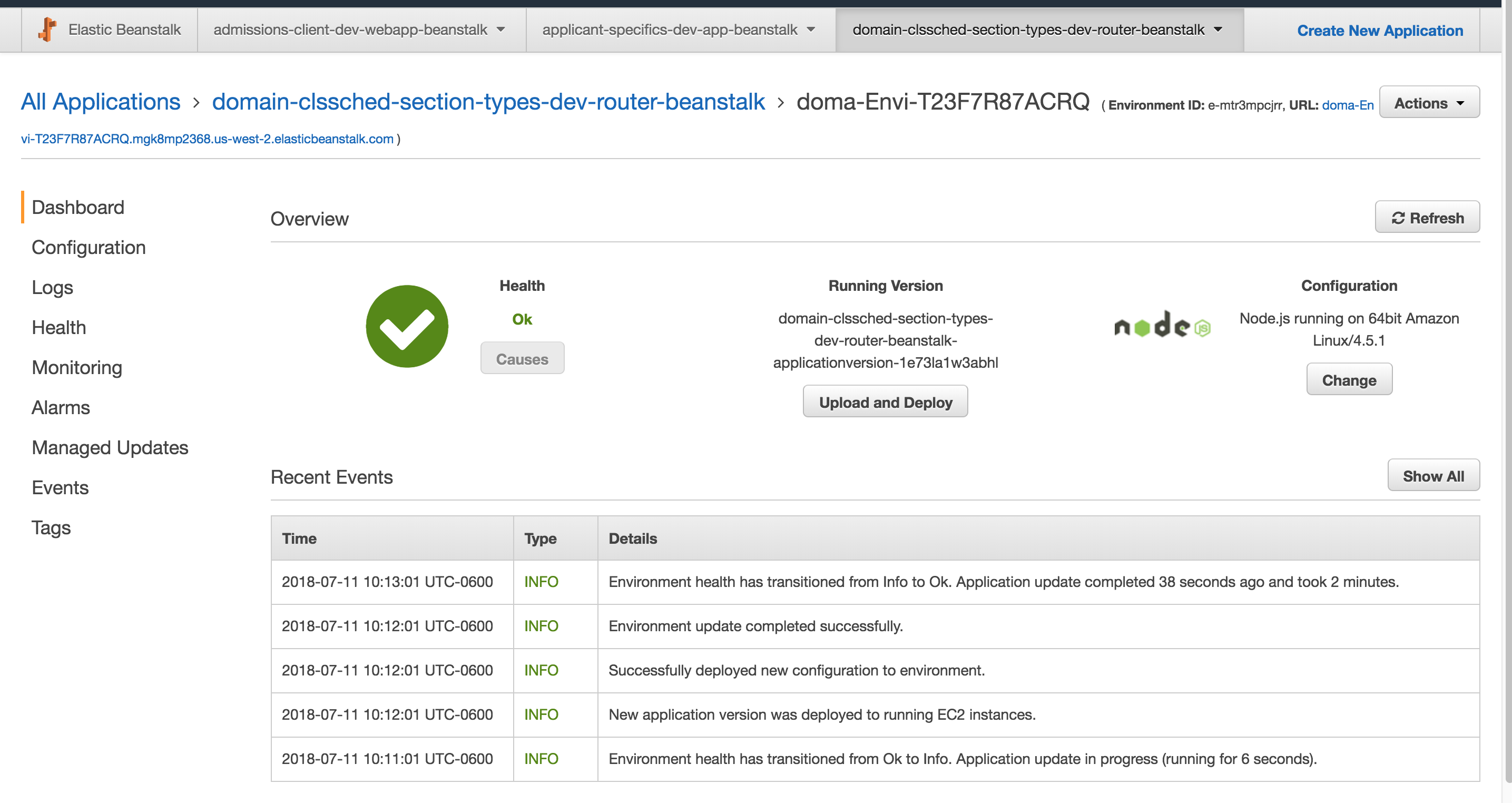This screenshot has width=1512, height=803.
Task: Select Managed Updates in sidebar
Action: coord(110,448)
